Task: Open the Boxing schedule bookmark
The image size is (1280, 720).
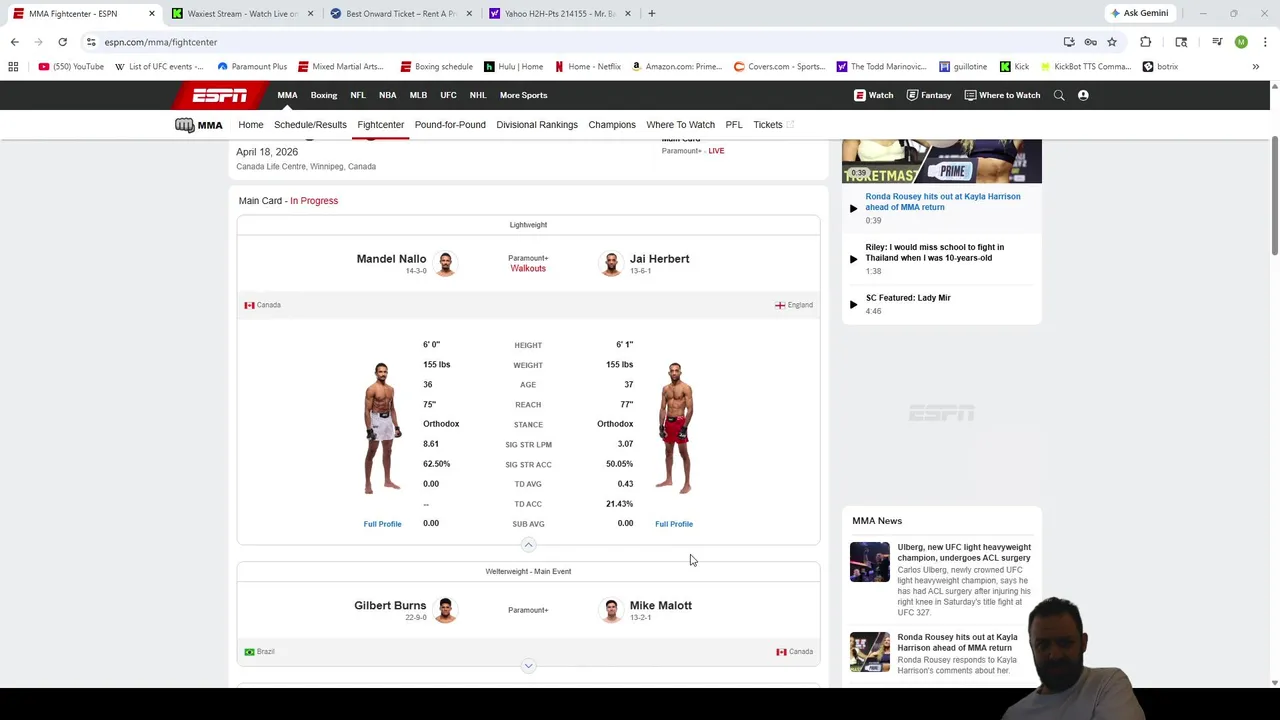Action: coord(437,66)
